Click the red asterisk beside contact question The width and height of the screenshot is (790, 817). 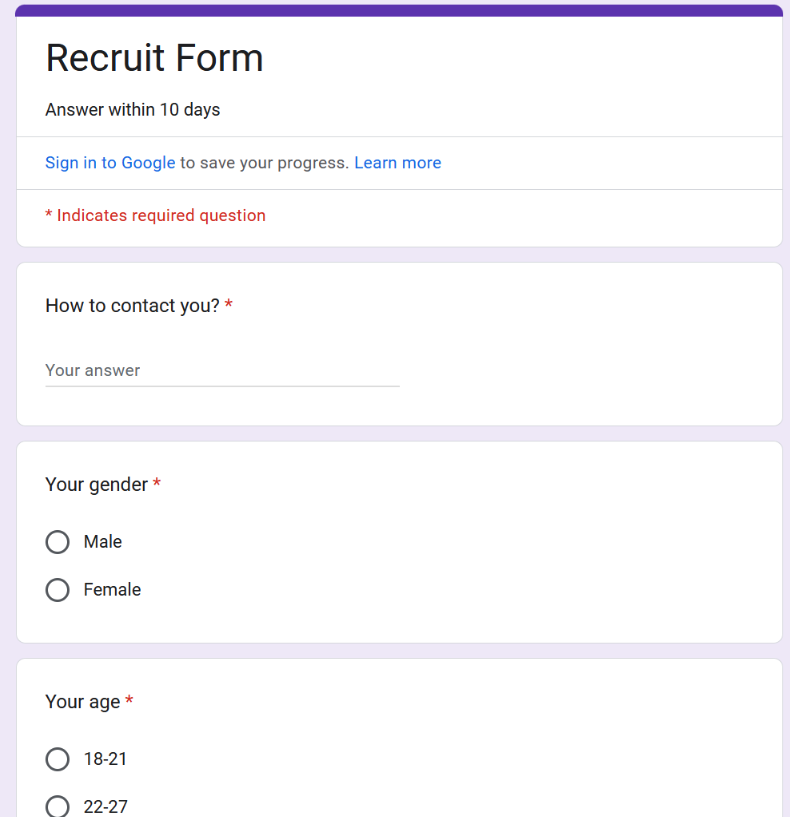coord(229,305)
